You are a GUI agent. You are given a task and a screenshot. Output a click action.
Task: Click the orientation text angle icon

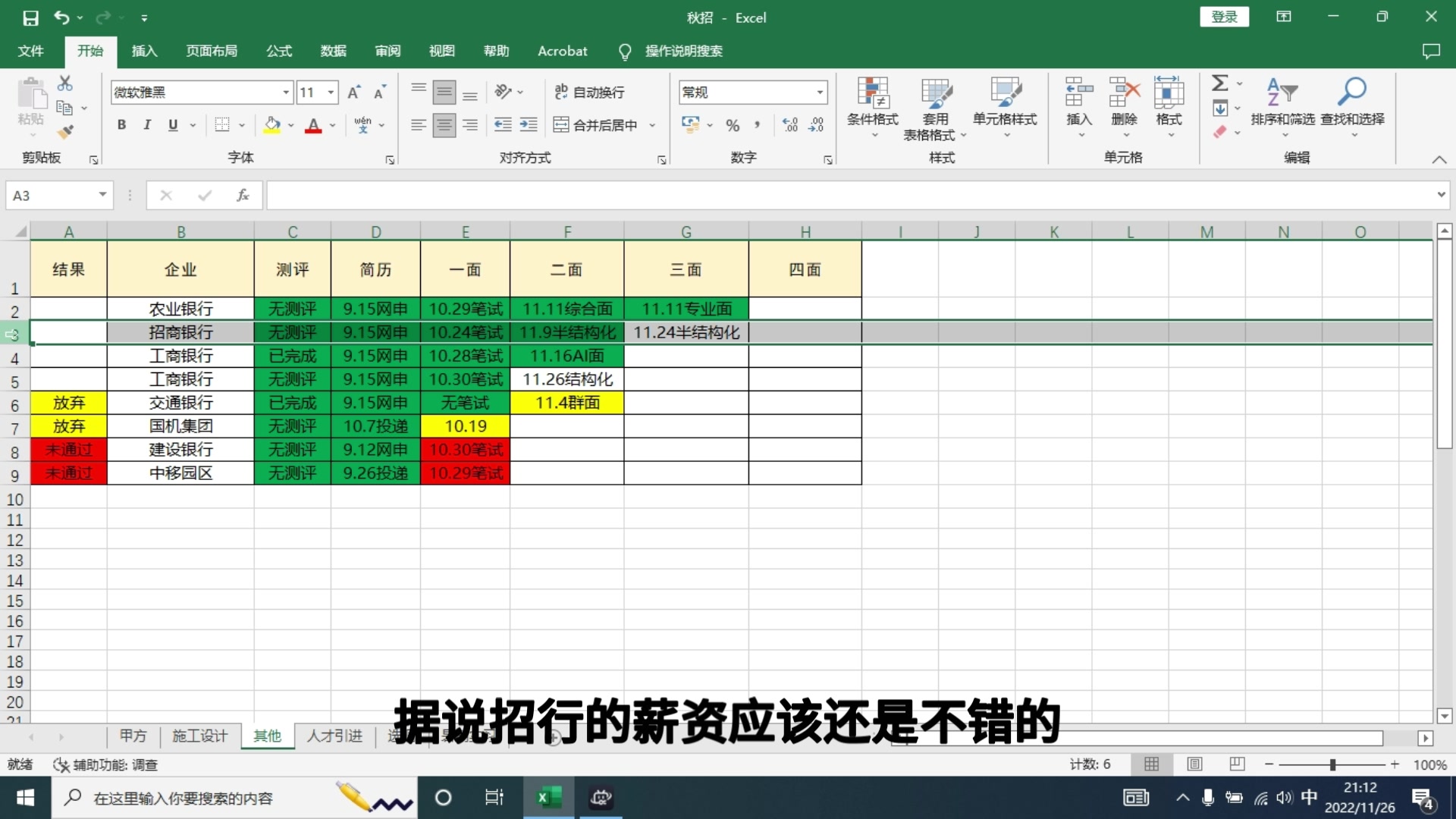pos(503,92)
